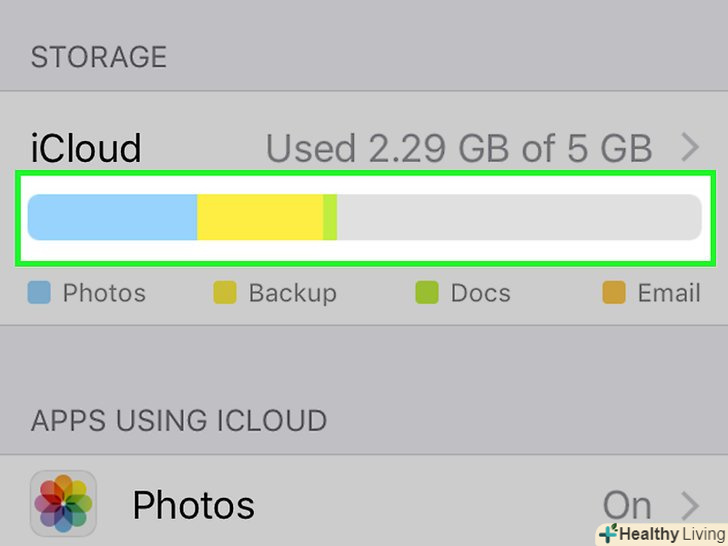Tap "Used 2.29 GB of 5 GB" text
Image resolution: width=728 pixels, height=546 pixels.
(459, 149)
